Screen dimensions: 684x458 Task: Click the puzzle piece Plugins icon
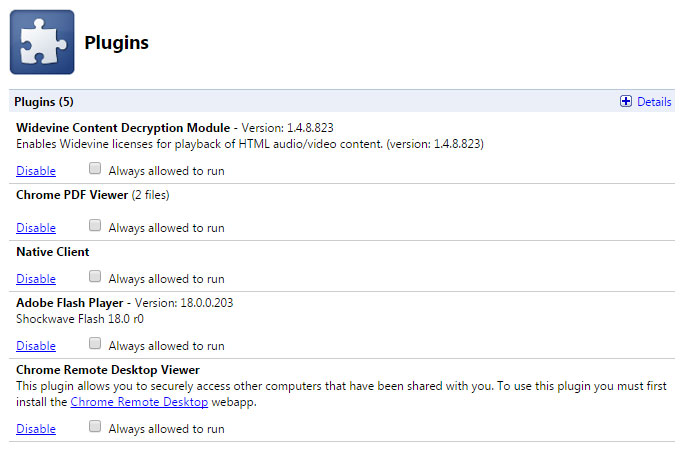42,42
